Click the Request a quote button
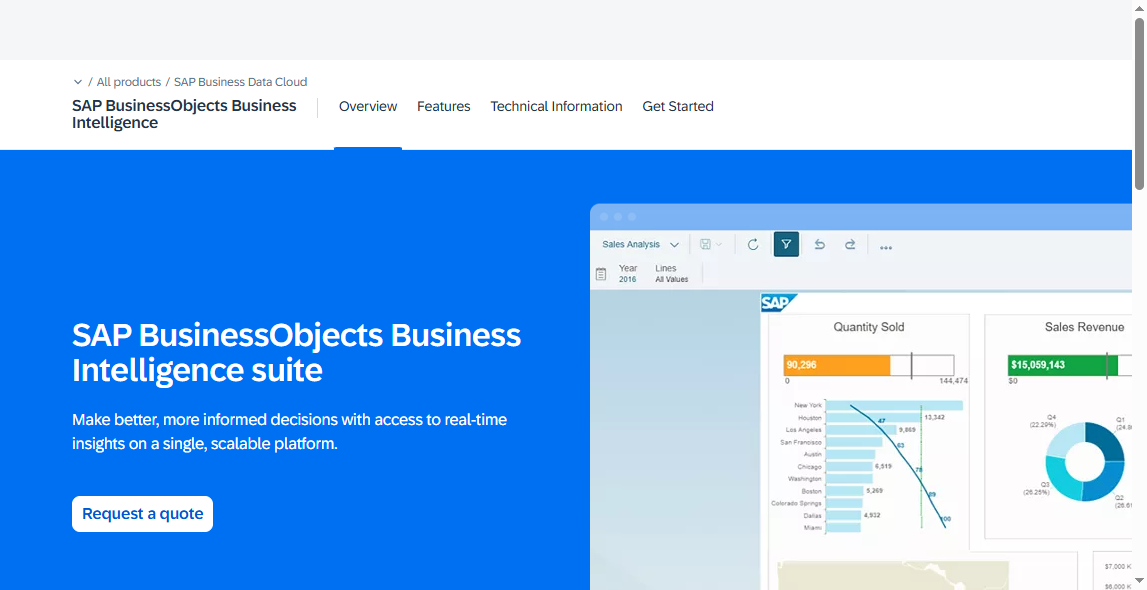 point(143,514)
